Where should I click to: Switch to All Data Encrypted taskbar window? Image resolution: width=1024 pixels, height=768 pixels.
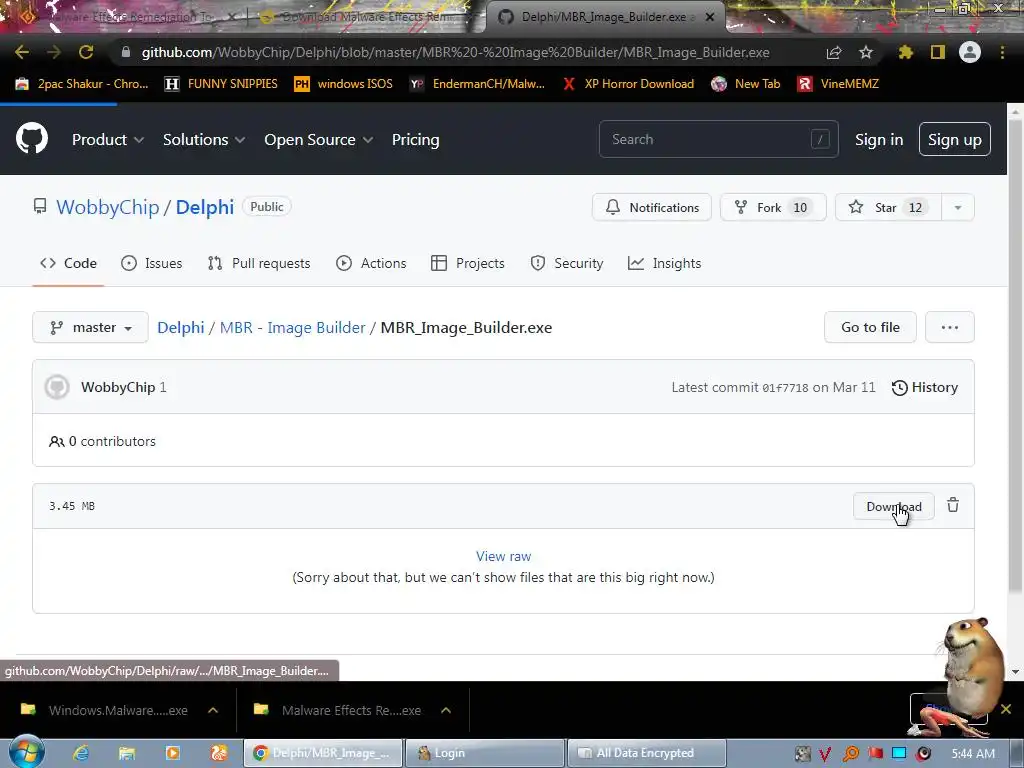[647, 753]
